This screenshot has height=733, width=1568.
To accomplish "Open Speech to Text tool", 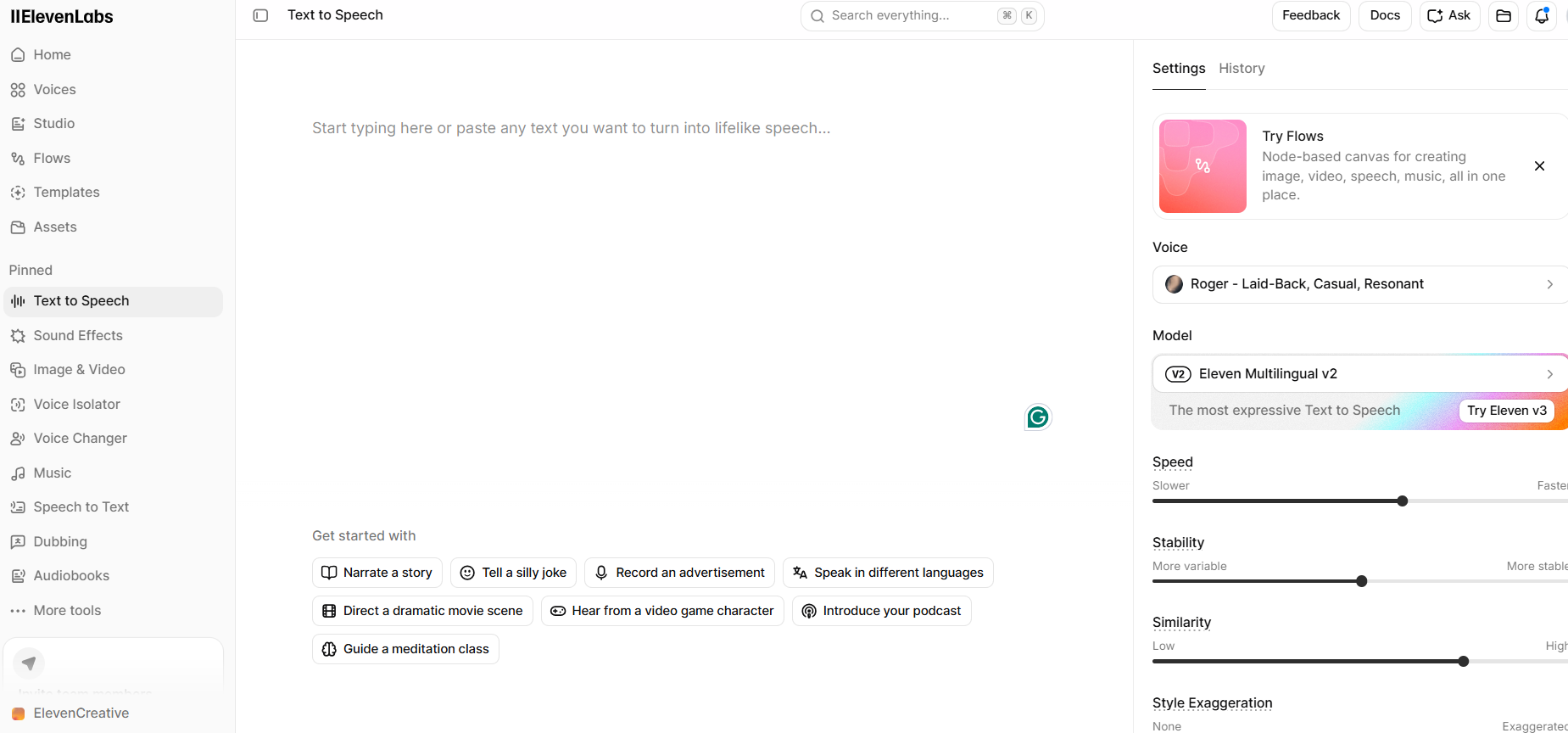I will (x=113, y=507).
